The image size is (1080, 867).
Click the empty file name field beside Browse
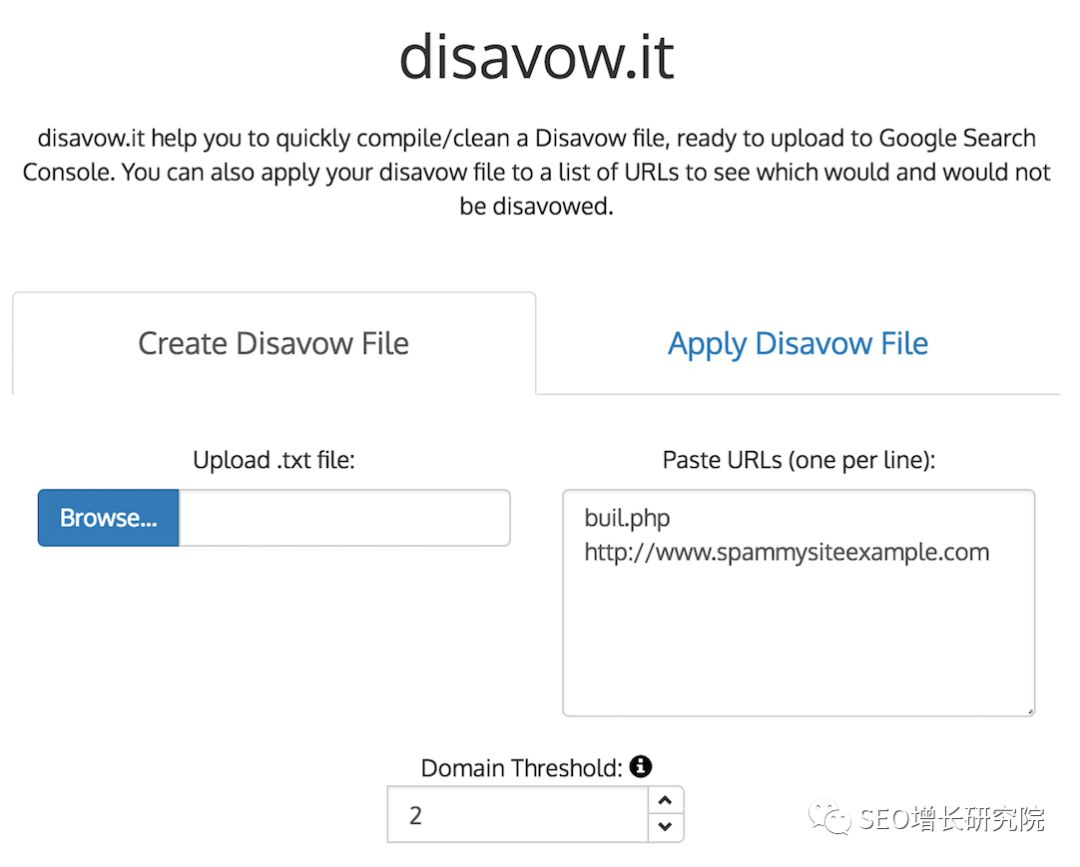(344, 518)
